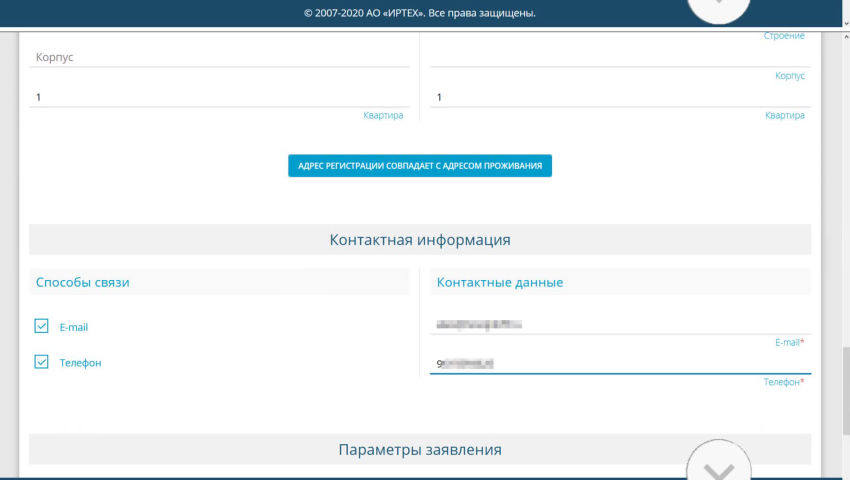Click the АО «ИРТЕХ» copyright footer text
The width and height of the screenshot is (850, 480).
(x=419, y=13)
